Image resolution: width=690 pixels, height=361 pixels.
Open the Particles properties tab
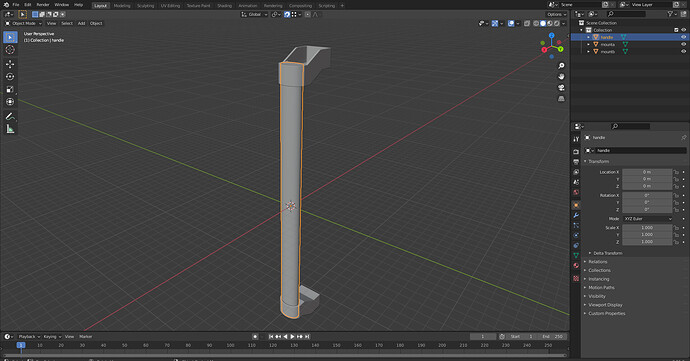[576, 225]
